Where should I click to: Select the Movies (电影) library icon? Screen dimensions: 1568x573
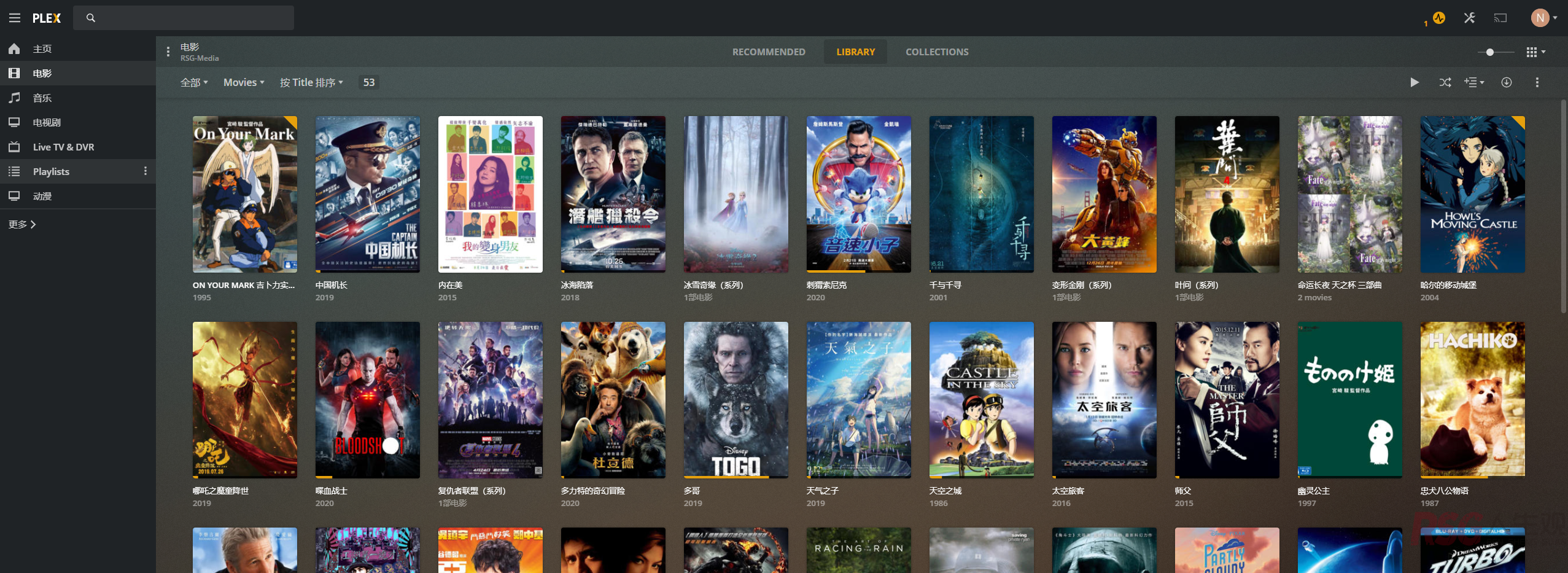(14, 73)
